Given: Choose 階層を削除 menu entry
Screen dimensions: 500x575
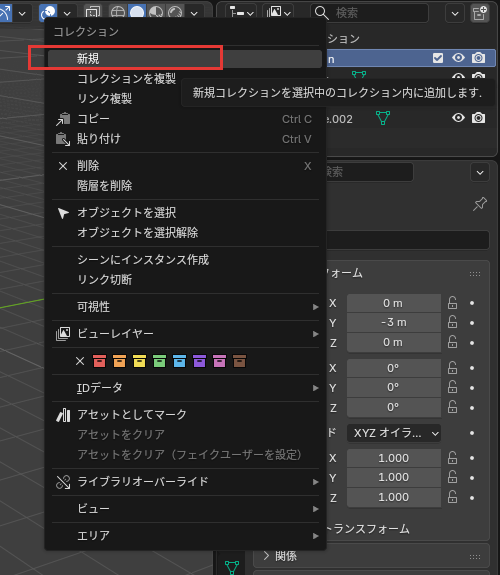Looking at the screenshot, I should click(185, 186).
